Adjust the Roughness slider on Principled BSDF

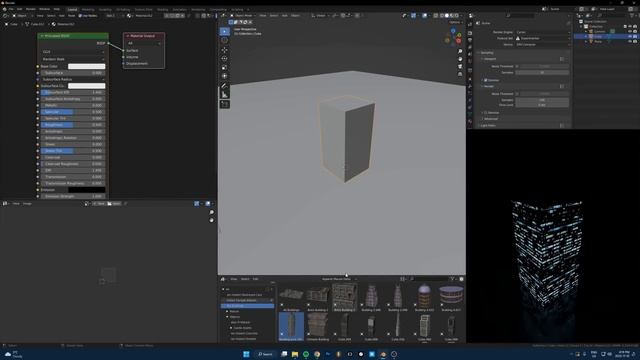tap(73, 124)
